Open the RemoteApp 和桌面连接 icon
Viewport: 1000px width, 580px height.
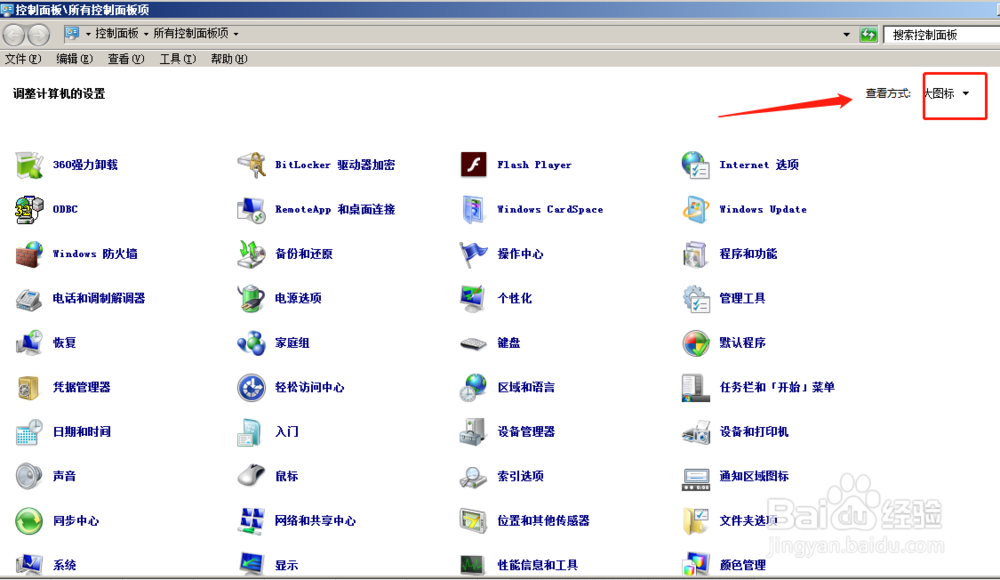(x=251, y=209)
